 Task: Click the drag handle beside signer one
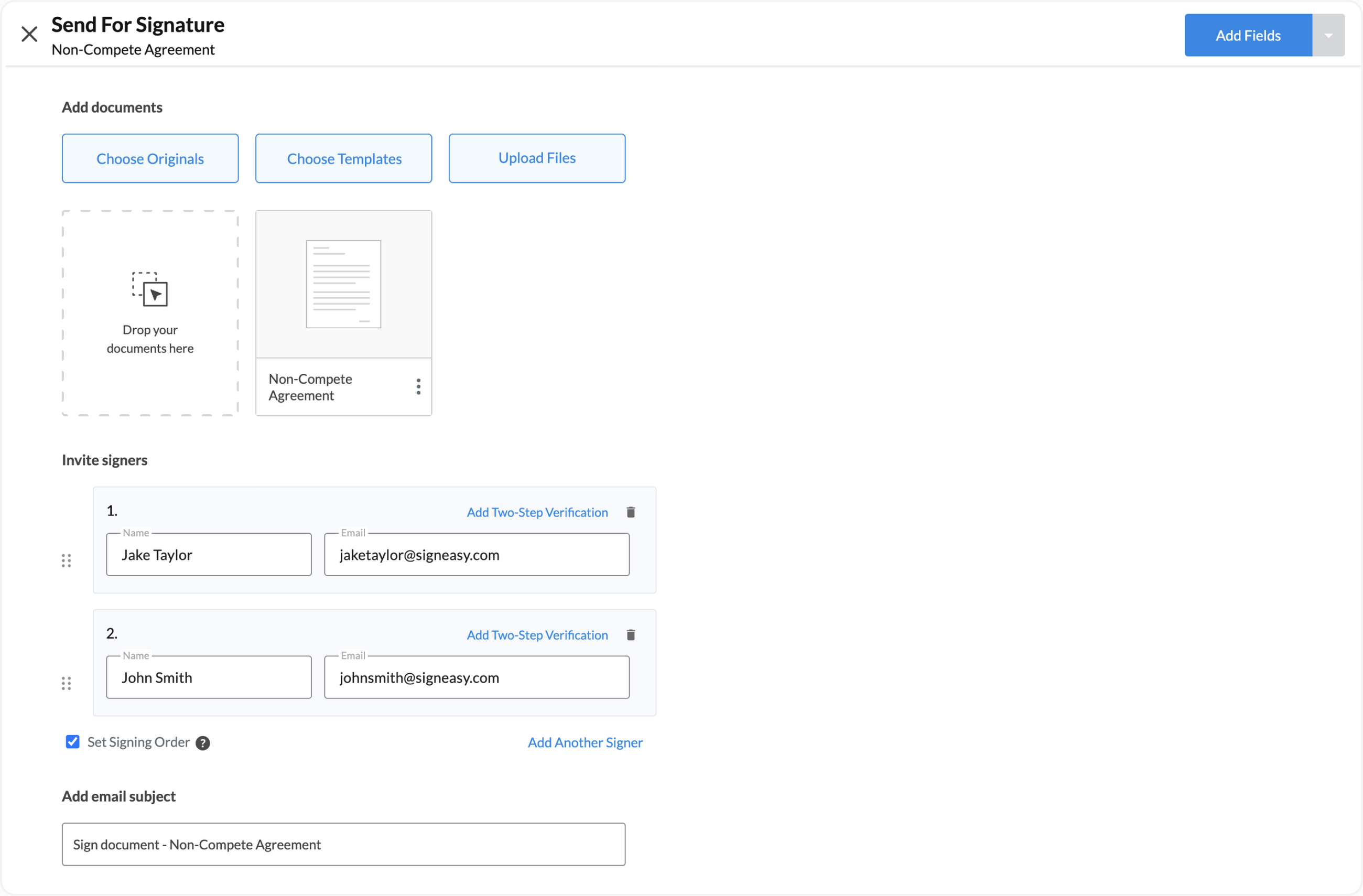[x=66, y=560]
